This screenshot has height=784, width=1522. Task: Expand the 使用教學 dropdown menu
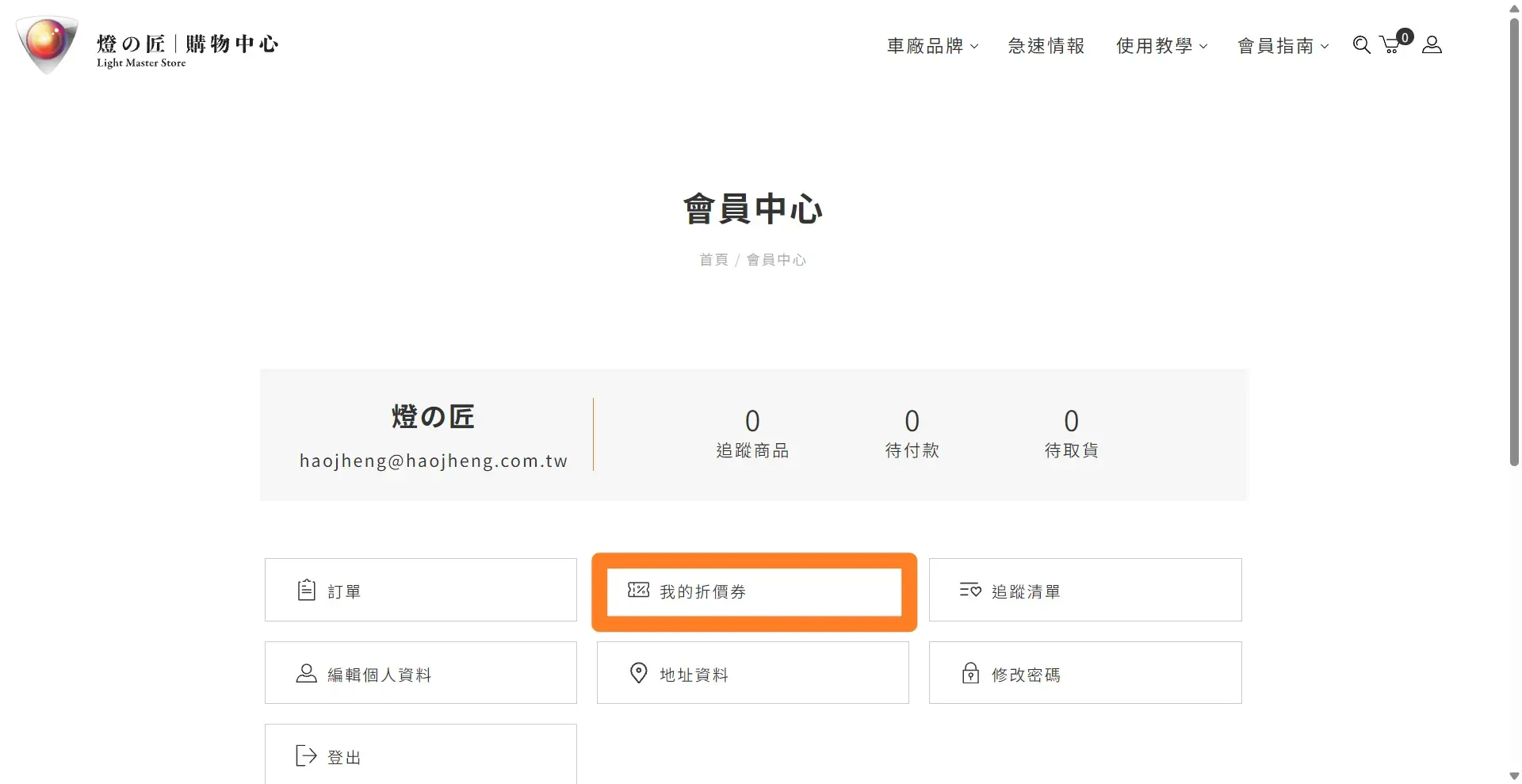(1162, 46)
